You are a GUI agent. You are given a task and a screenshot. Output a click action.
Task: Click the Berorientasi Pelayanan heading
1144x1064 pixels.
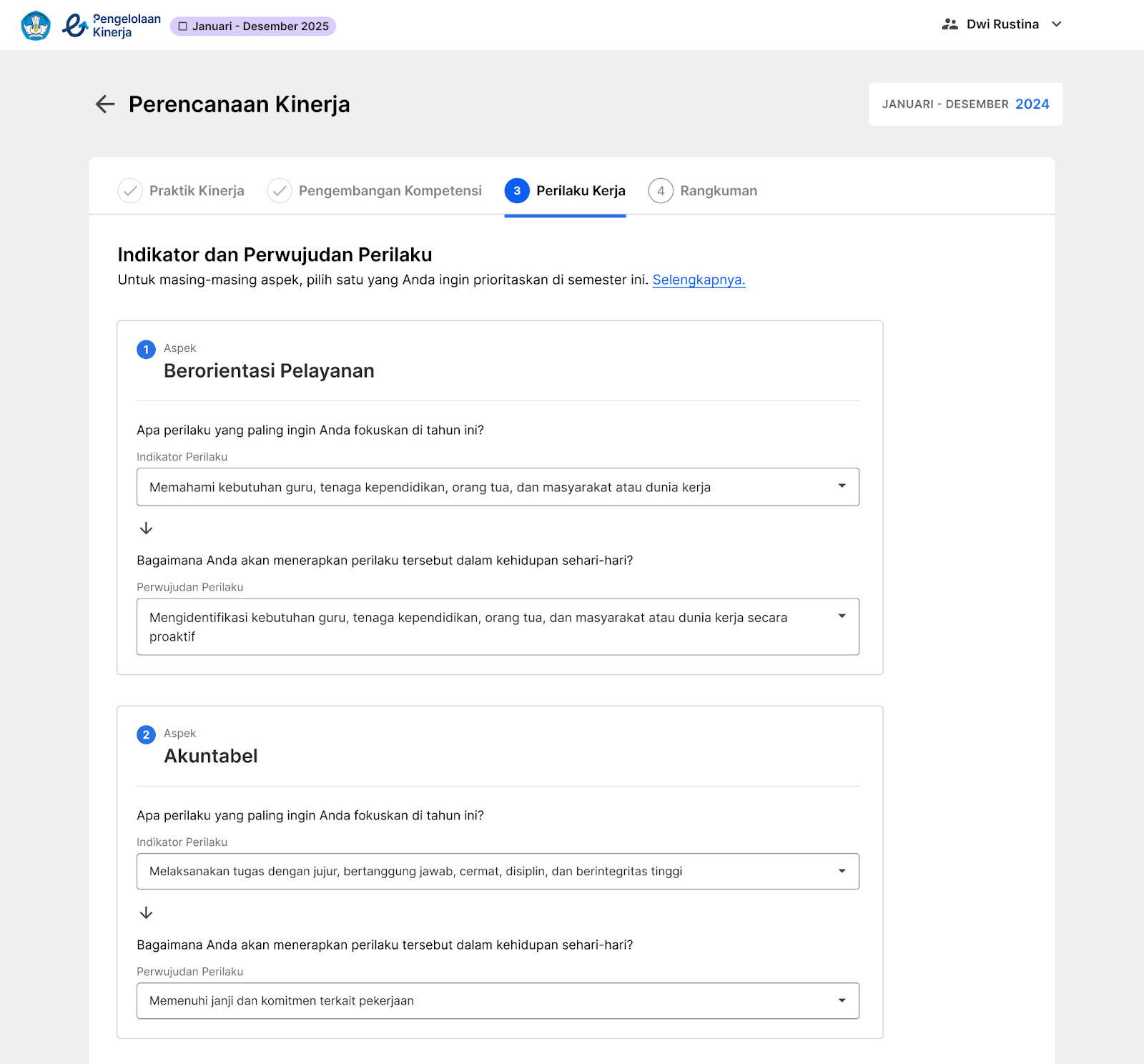269,371
